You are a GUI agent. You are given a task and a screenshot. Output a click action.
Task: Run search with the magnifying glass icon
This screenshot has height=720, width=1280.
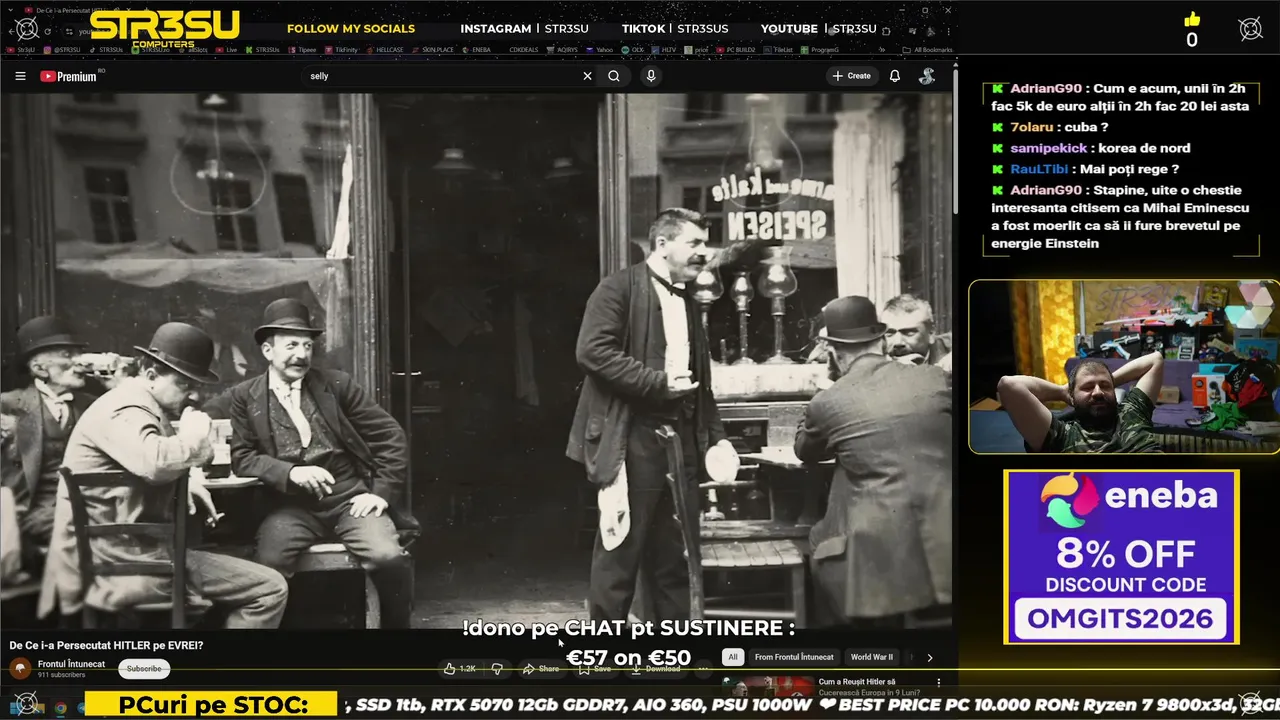[614, 76]
